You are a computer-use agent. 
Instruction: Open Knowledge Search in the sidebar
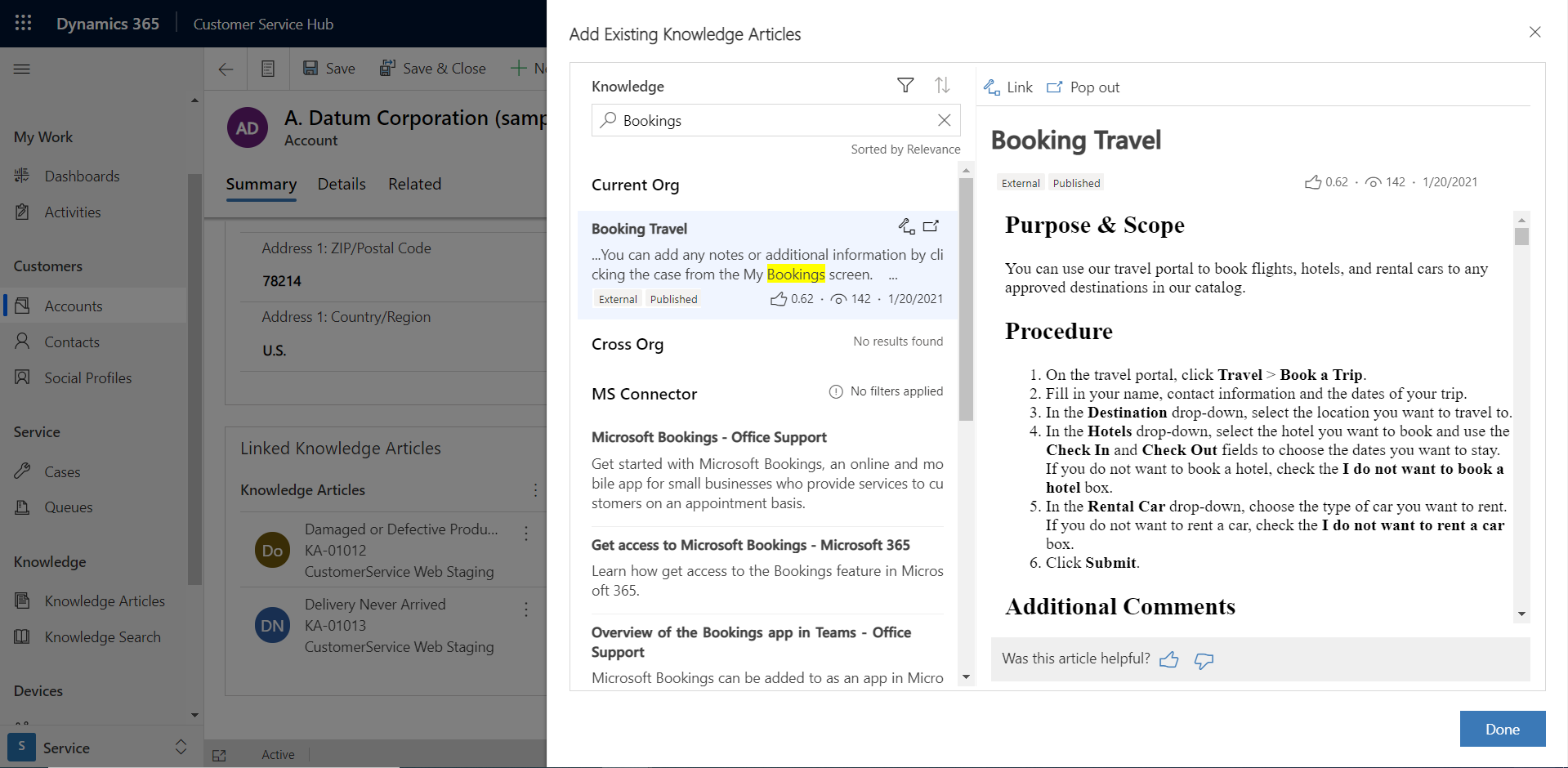(x=102, y=636)
